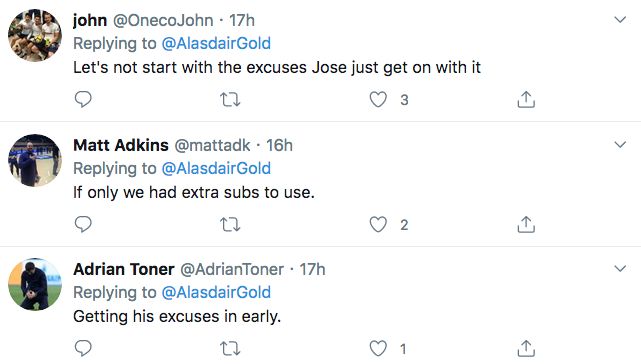
Task: Open @AlasdairGold link in Matt Adkins' reply
Action: [216, 168]
